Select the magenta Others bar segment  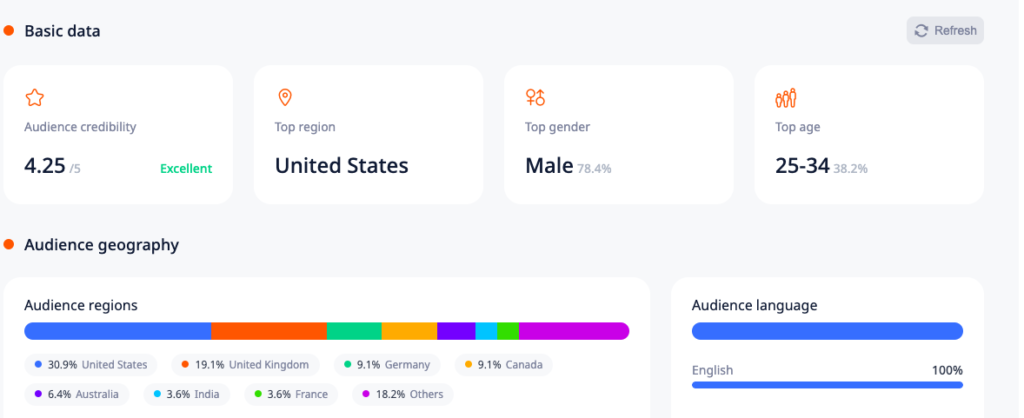pyautogui.click(x=574, y=331)
